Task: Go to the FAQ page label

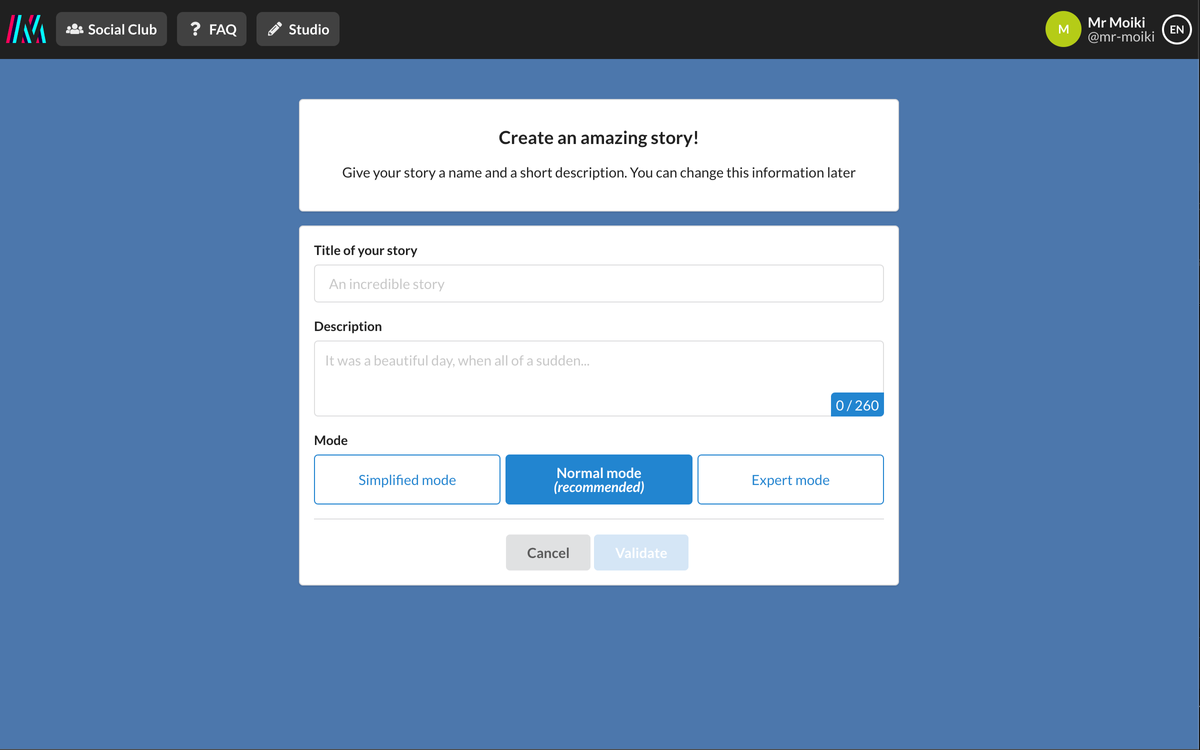Action: [223, 30]
